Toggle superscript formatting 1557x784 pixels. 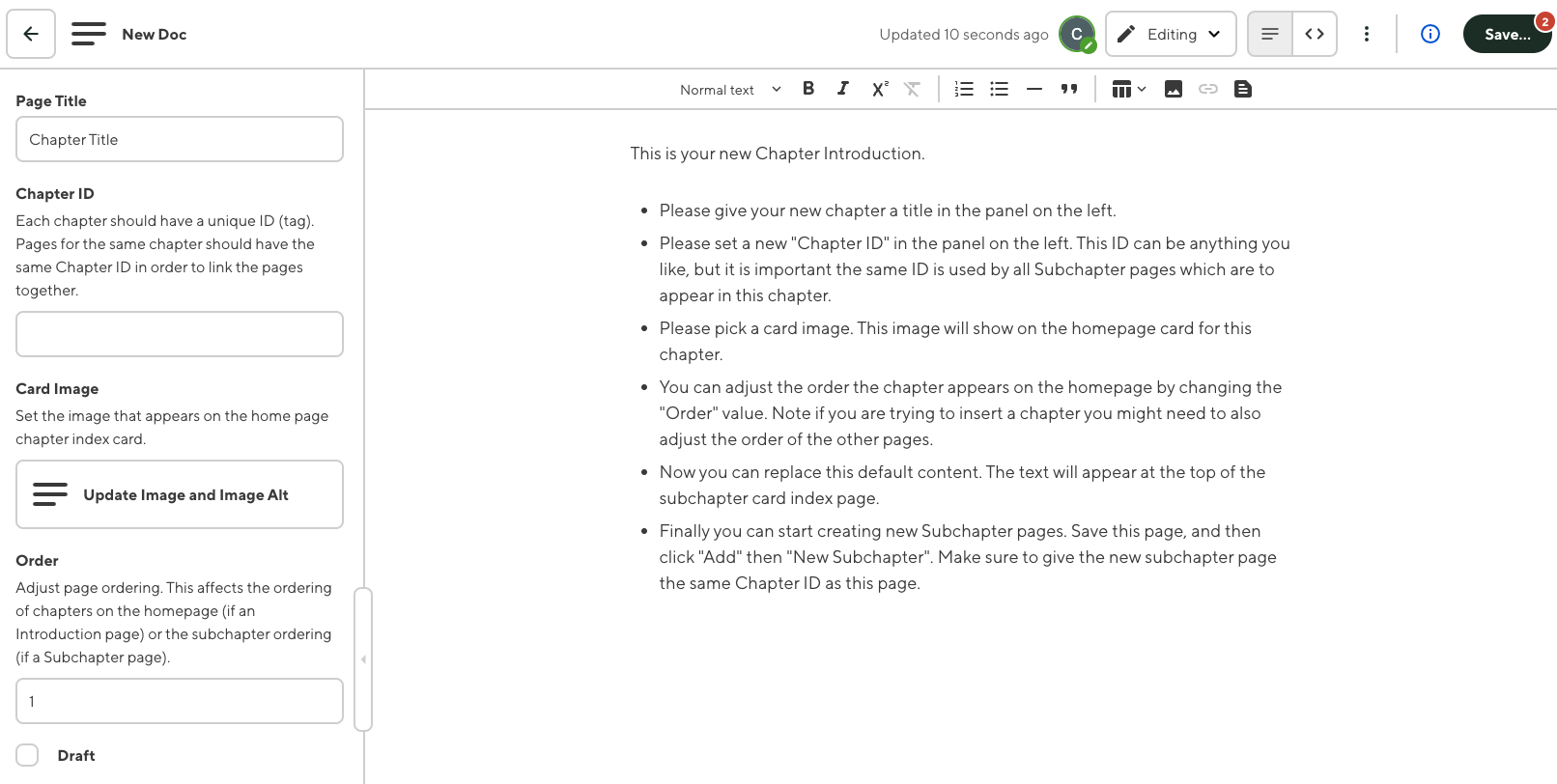point(879,89)
